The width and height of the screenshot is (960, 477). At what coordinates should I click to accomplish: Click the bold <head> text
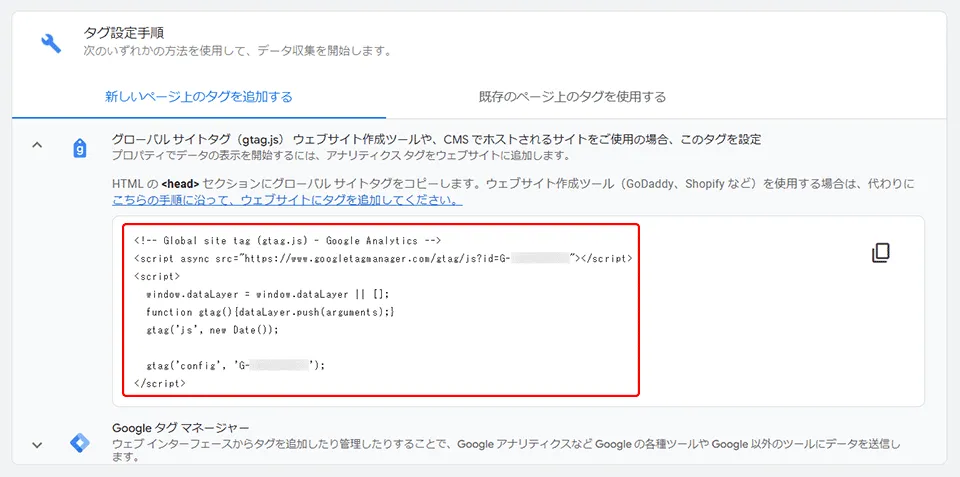tap(181, 184)
